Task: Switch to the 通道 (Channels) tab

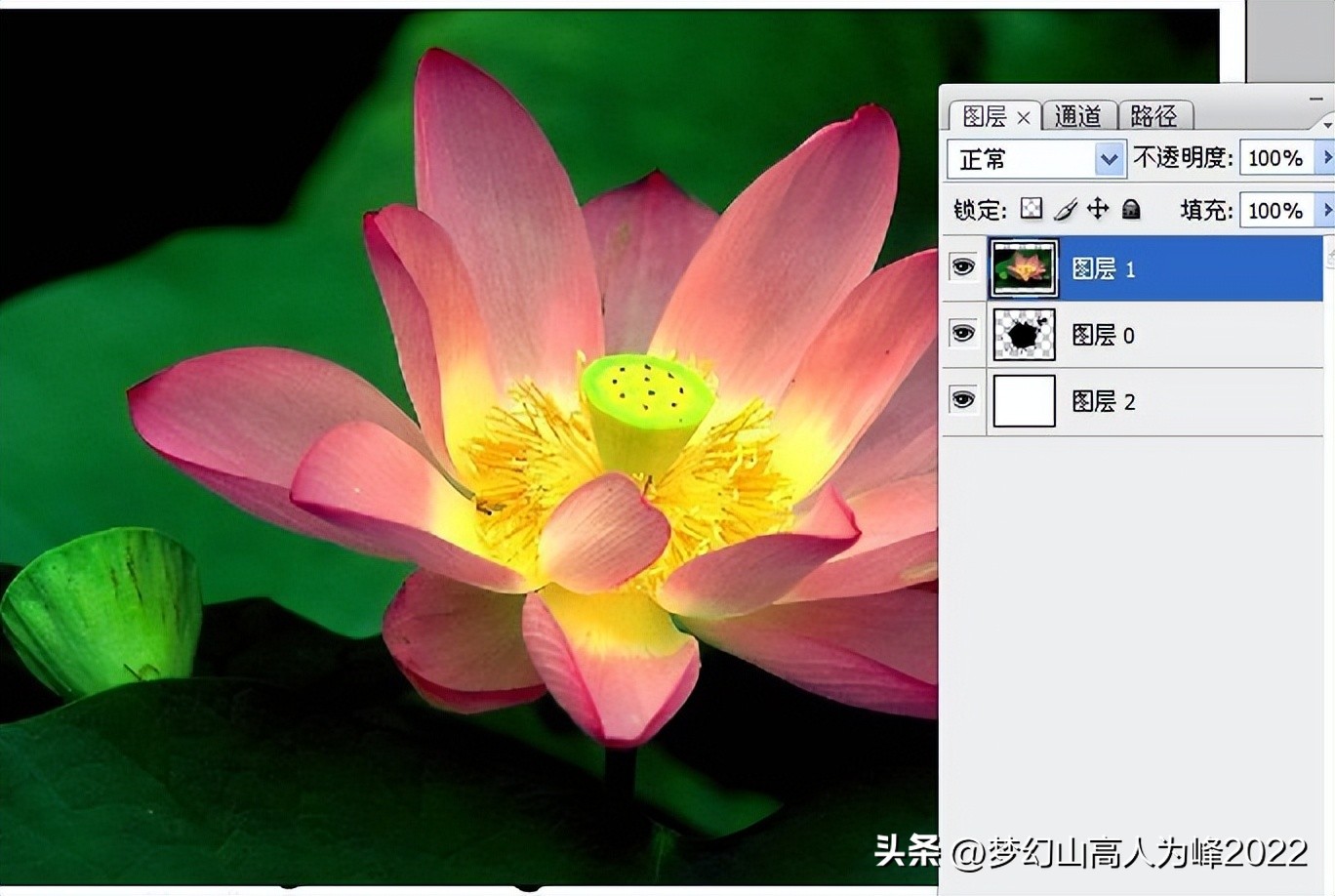Action: 1079,116
